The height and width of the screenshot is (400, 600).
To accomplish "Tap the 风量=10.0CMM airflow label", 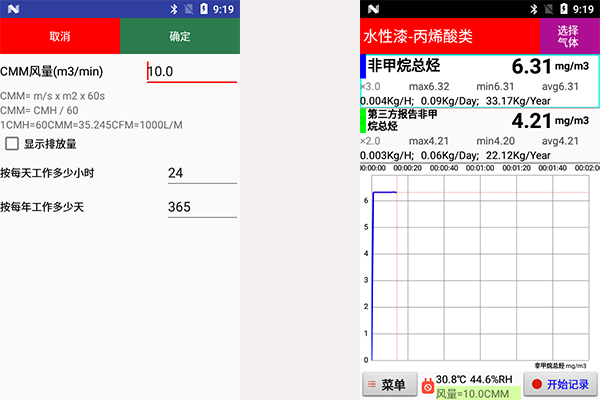I will (x=470, y=394).
